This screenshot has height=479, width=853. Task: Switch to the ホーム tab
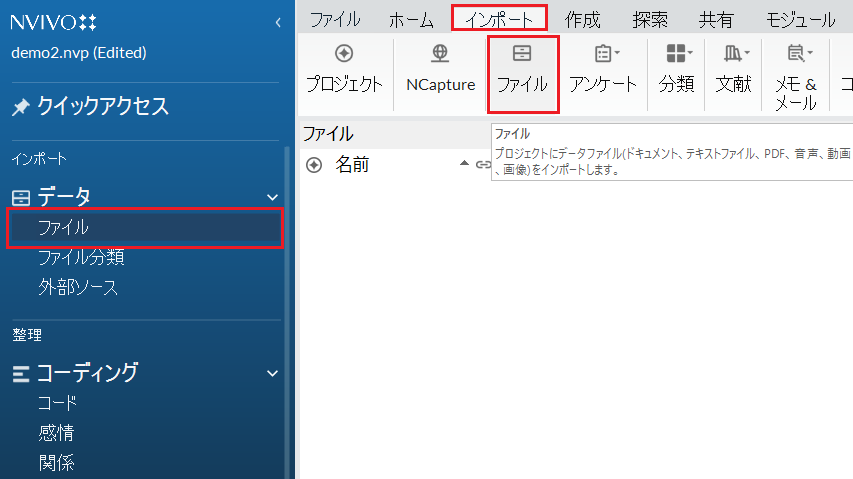[411, 20]
